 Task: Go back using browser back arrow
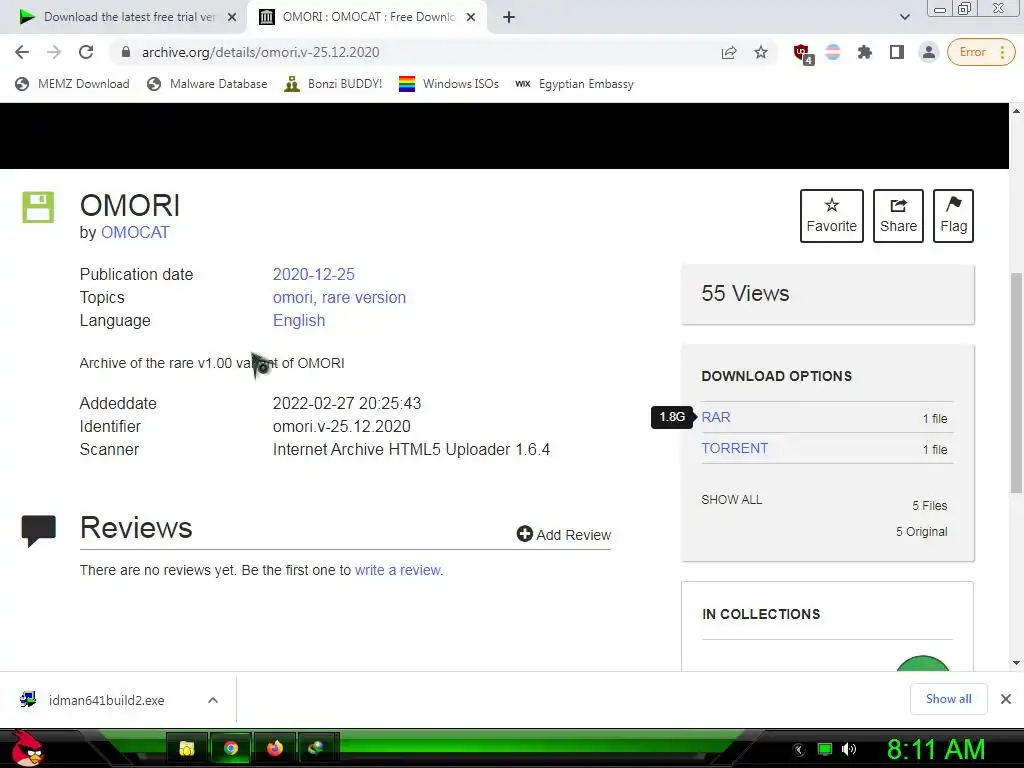[22, 52]
